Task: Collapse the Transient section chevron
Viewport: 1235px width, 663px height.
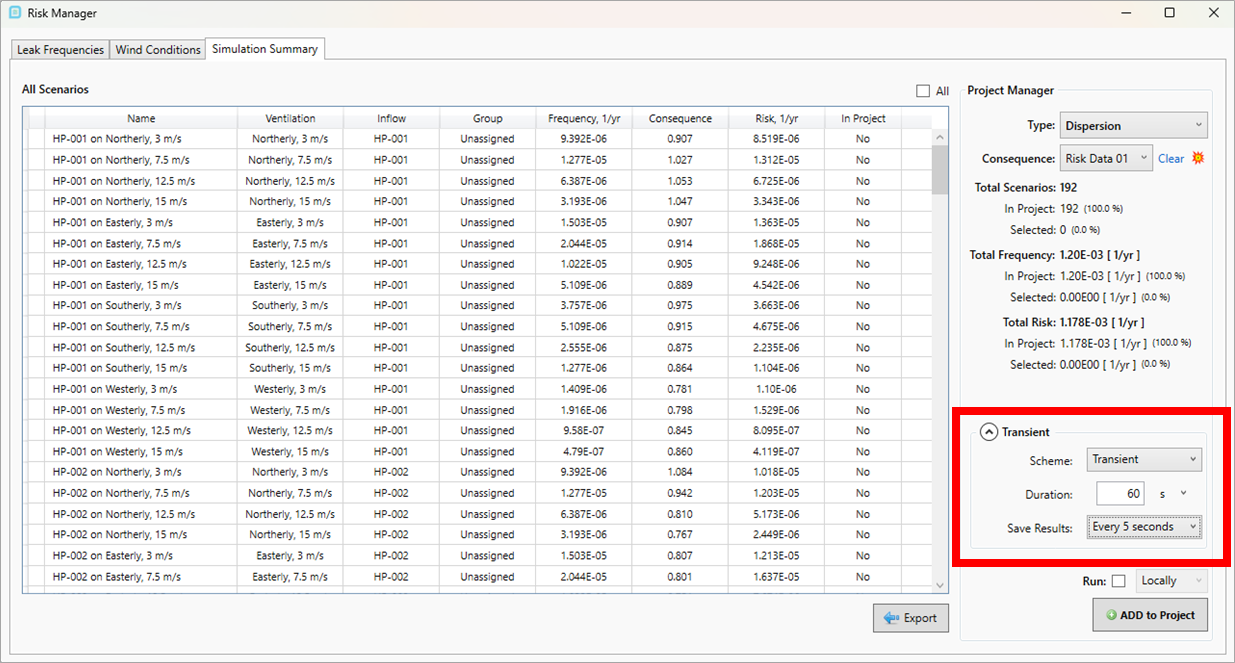Action: pyautogui.click(x=988, y=432)
